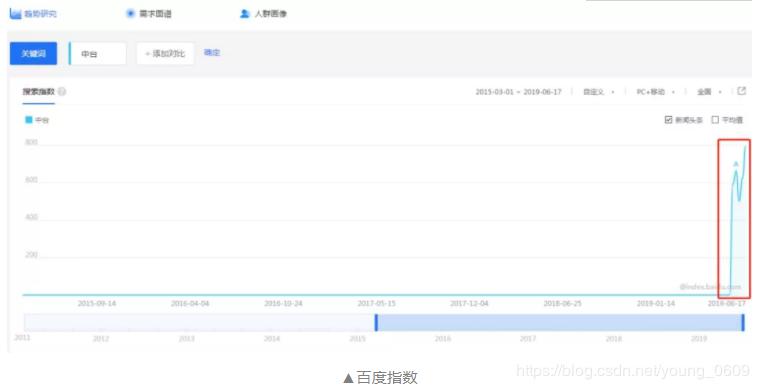Click the 确定 confirm link

[212, 52]
